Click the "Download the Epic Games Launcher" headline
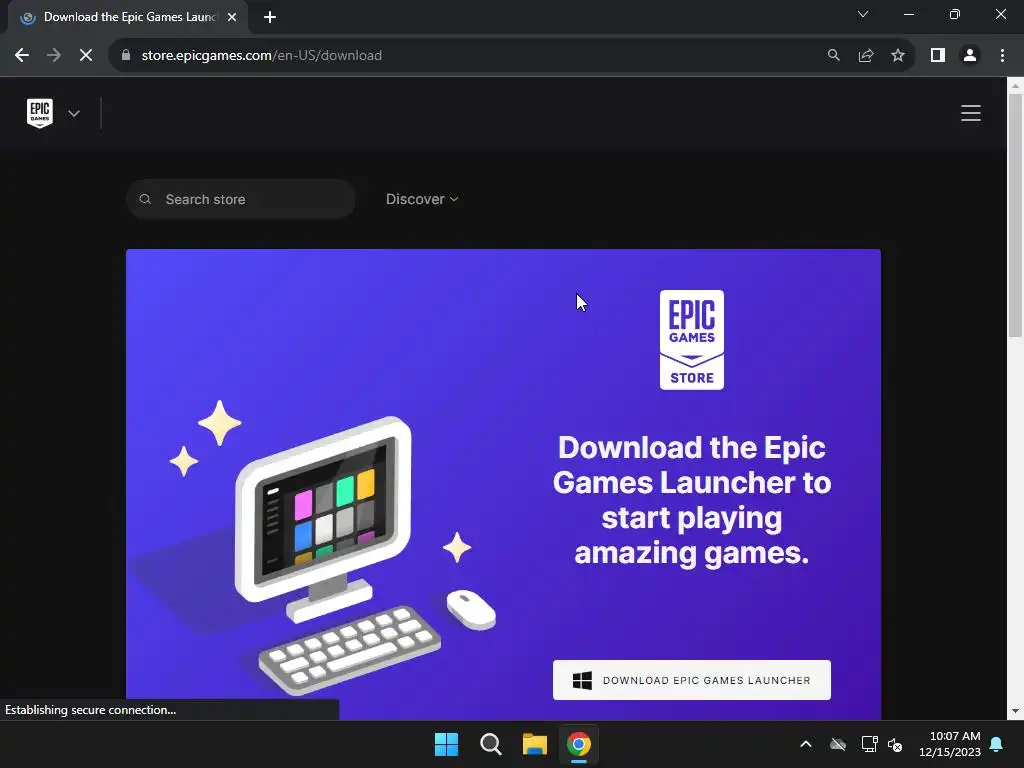Viewport: 1024px width, 768px height. tap(692, 500)
